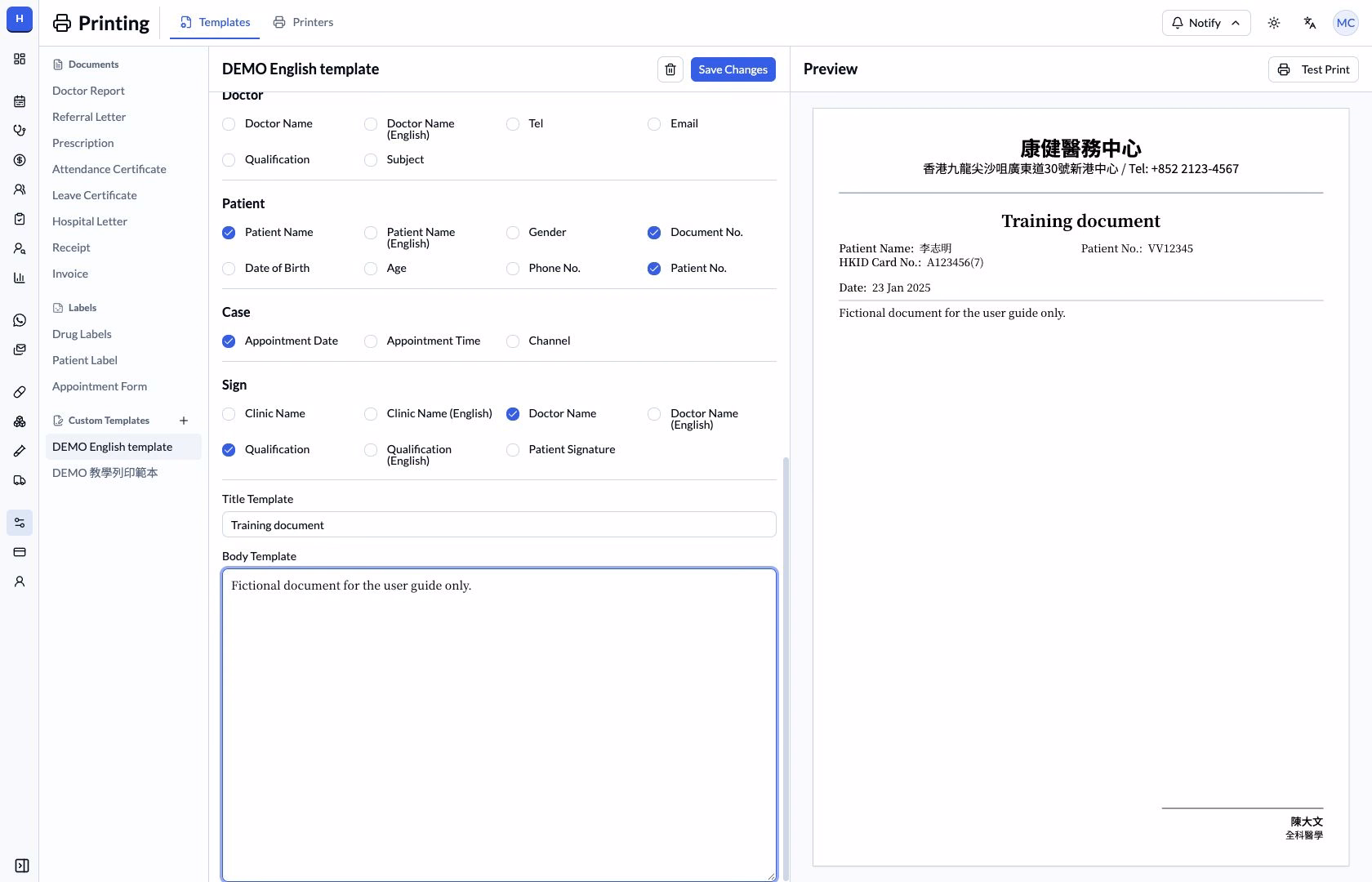Collapse the sidebar panel icon at bottom
The height and width of the screenshot is (882, 1372).
click(22, 866)
